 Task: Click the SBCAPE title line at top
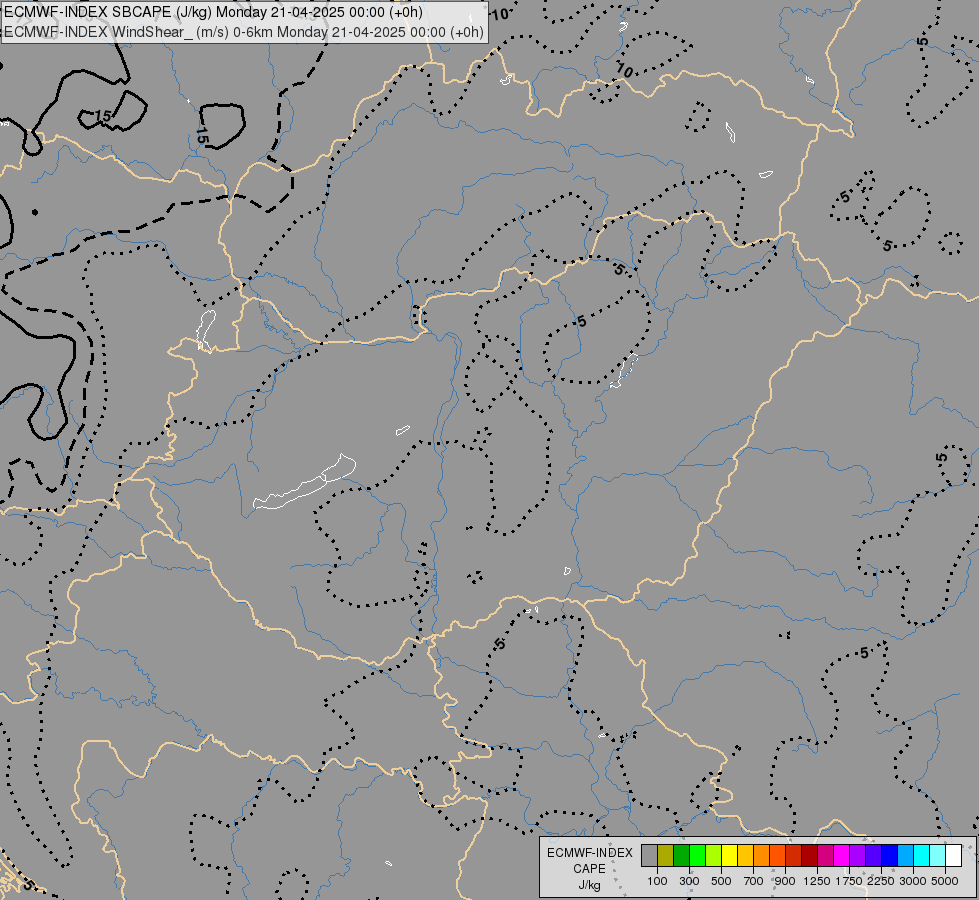pyautogui.click(x=214, y=12)
